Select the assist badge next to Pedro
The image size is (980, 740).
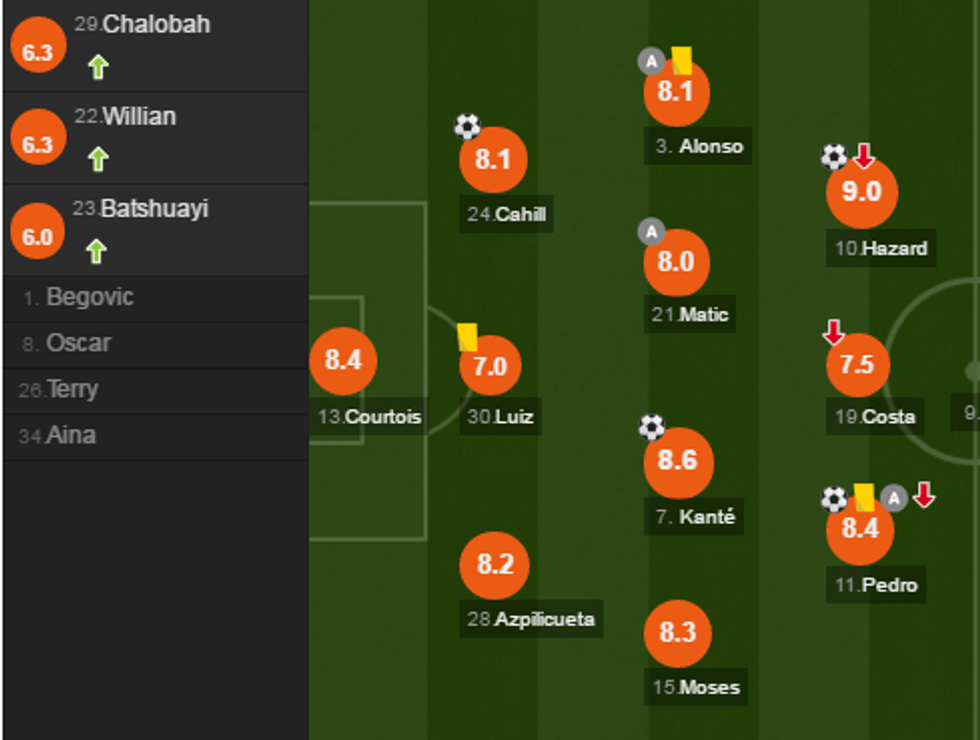pyautogui.click(x=893, y=495)
